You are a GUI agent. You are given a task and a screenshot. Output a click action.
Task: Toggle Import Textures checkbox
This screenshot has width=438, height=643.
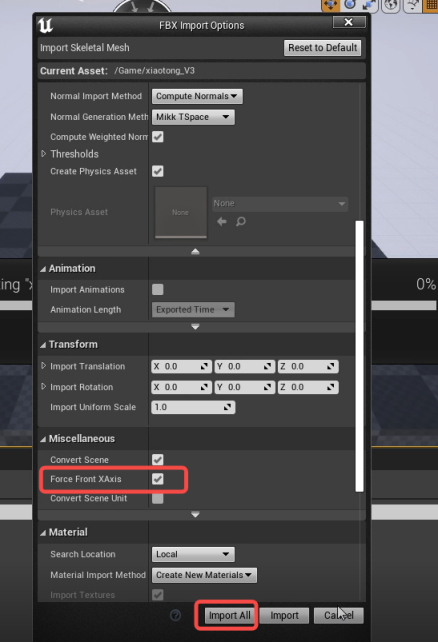[158, 595]
